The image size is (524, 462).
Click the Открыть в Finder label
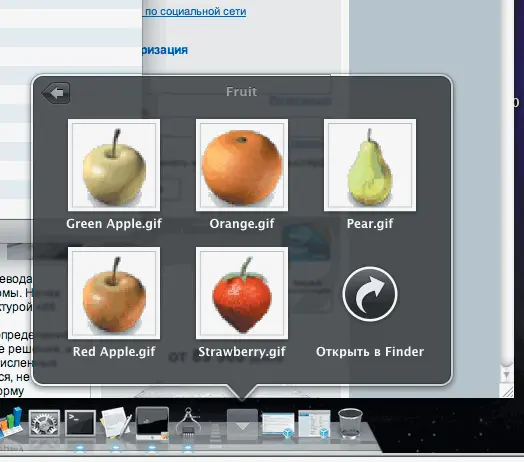click(x=370, y=352)
